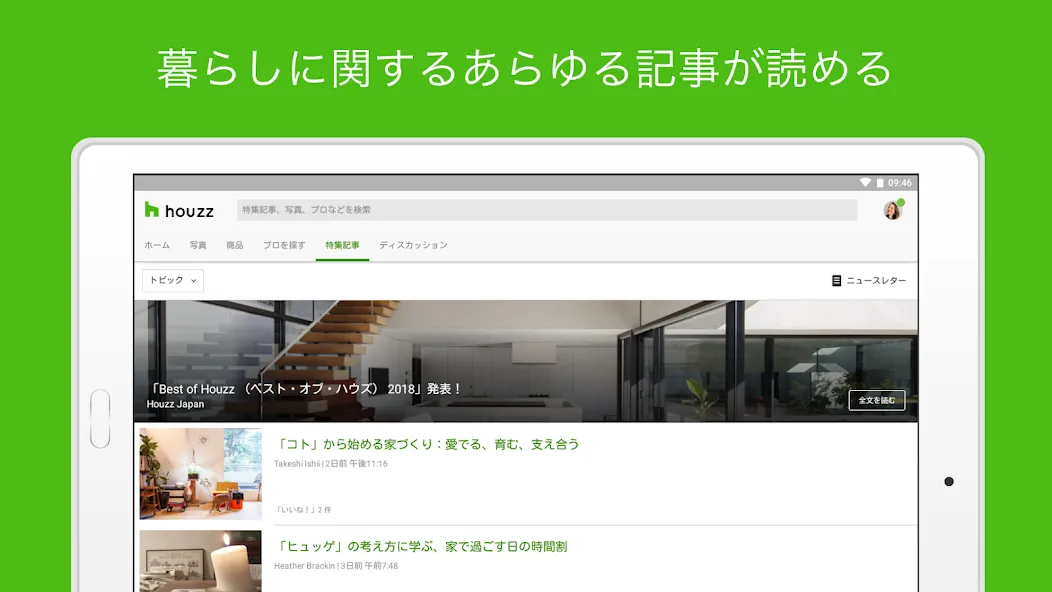Click the houzz wordmark text

click(x=189, y=211)
